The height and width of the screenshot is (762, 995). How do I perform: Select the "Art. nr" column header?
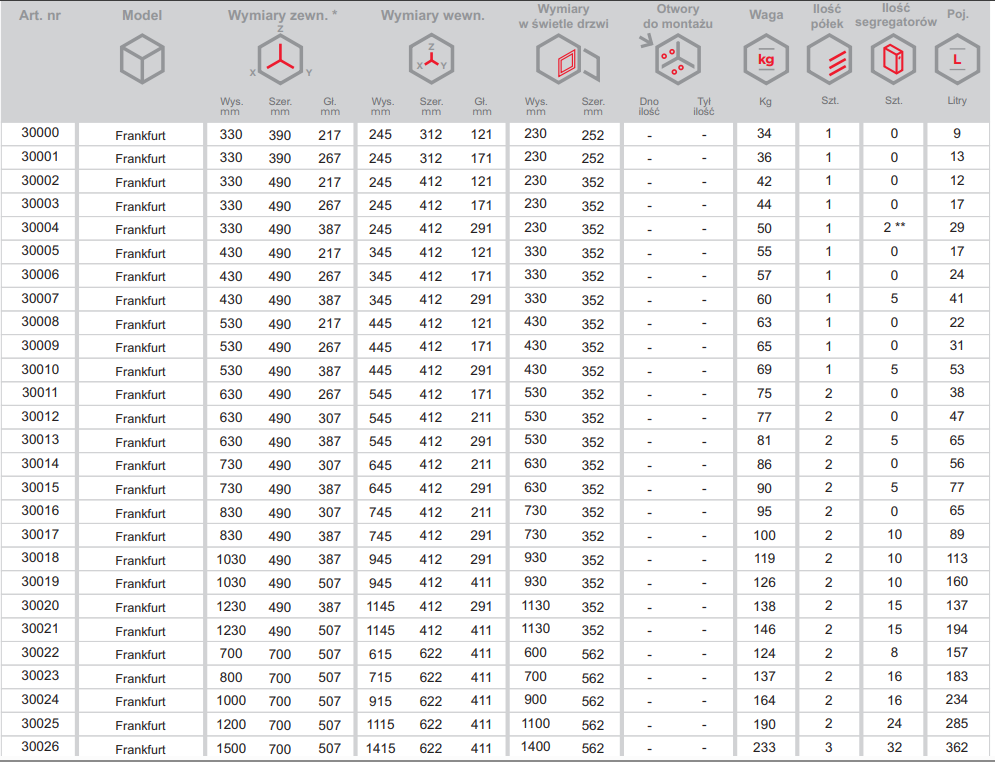click(x=40, y=16)
